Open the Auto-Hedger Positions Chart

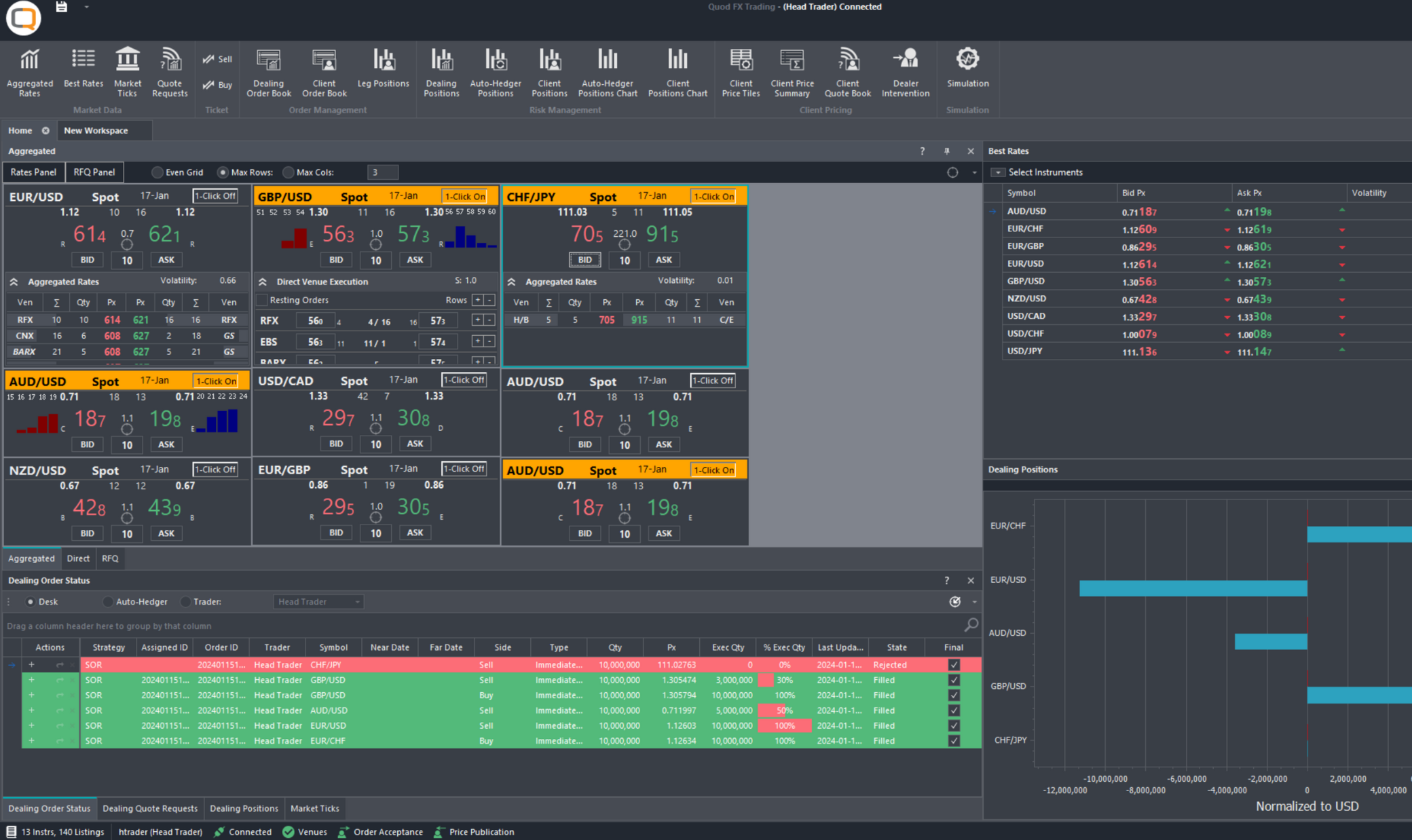pyautogui.click(x=608, y=71)
